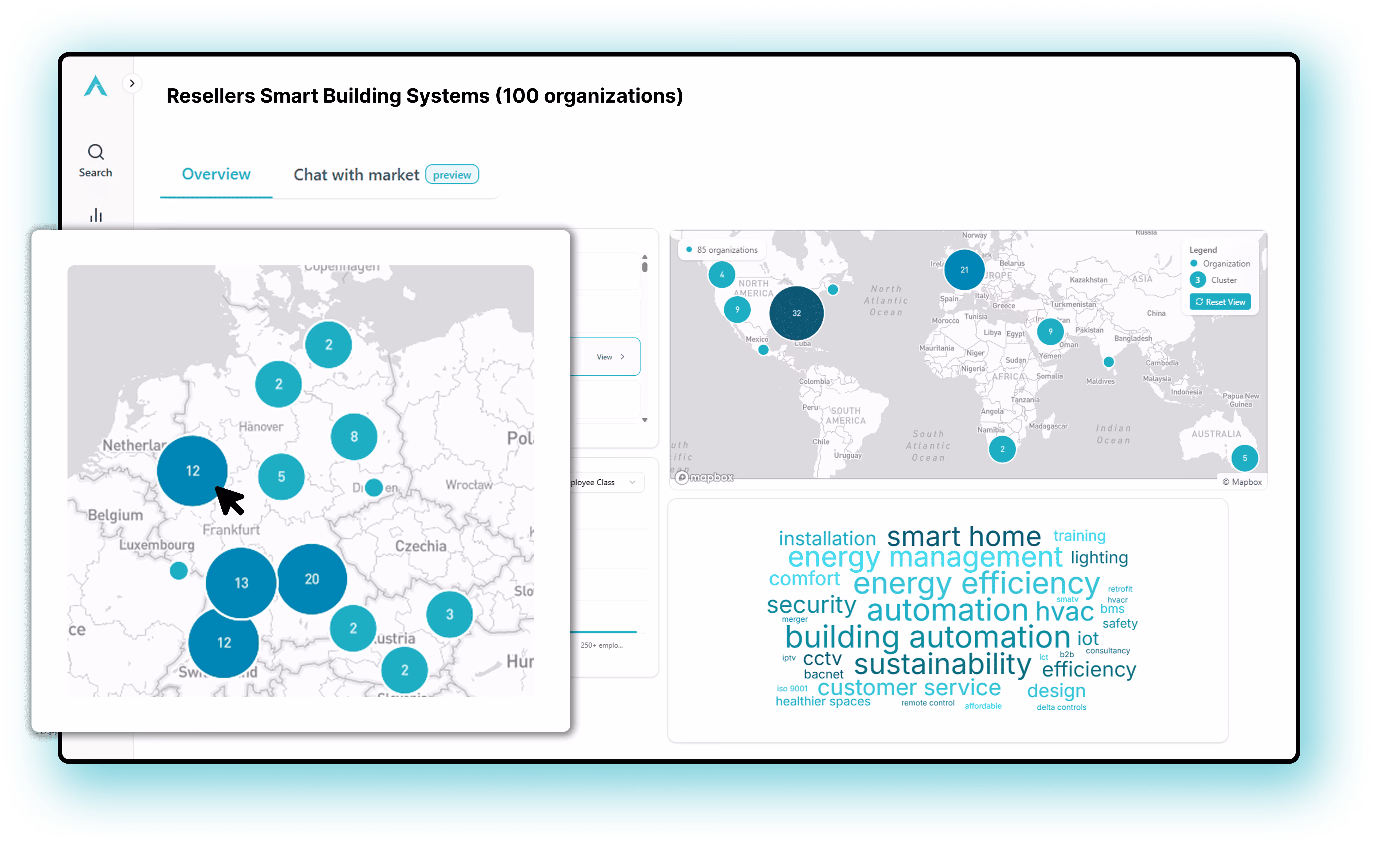Click the 12 cluster over Switzerland

tap(224, 642)
